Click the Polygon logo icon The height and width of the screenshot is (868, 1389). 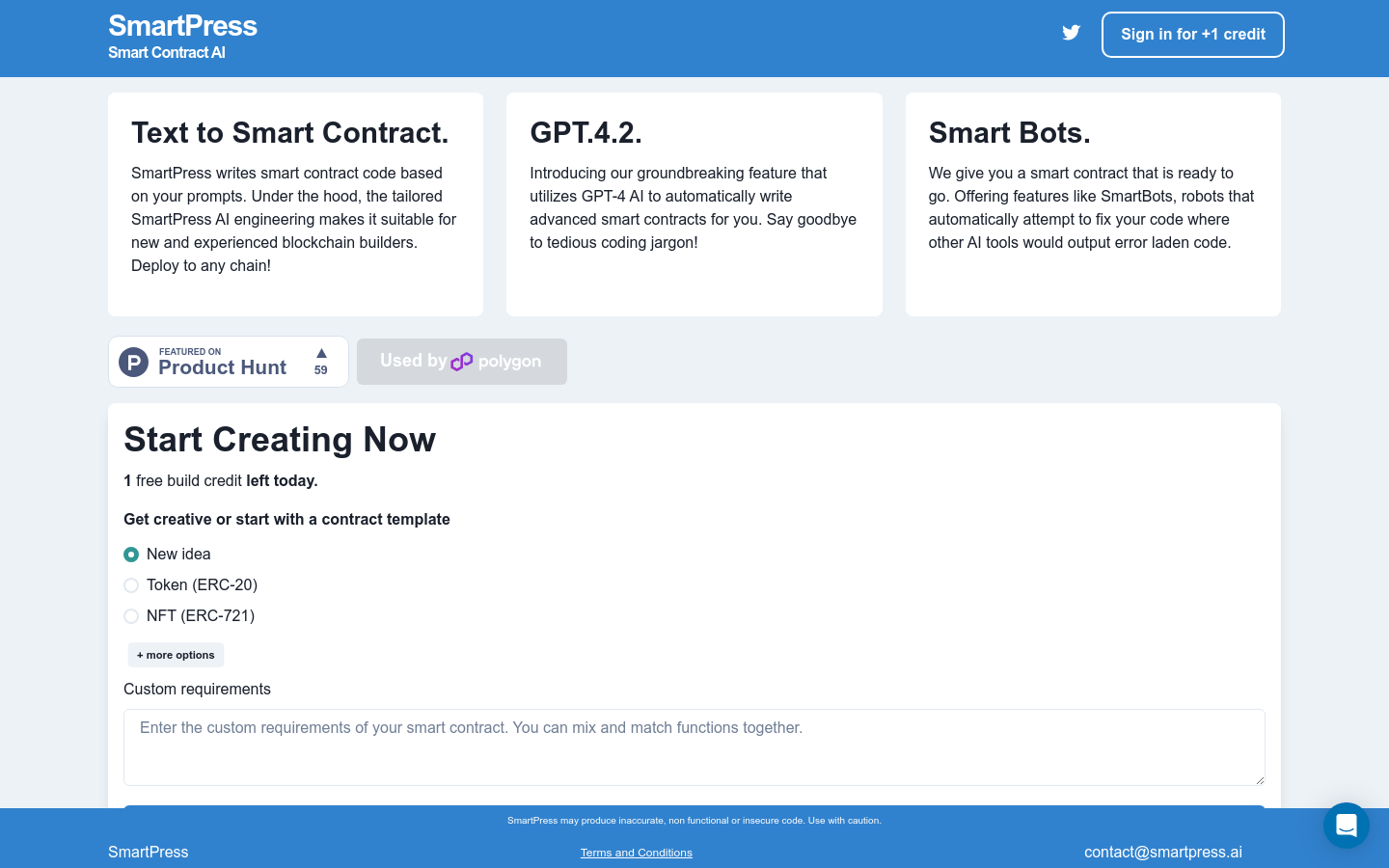point(462,362)
